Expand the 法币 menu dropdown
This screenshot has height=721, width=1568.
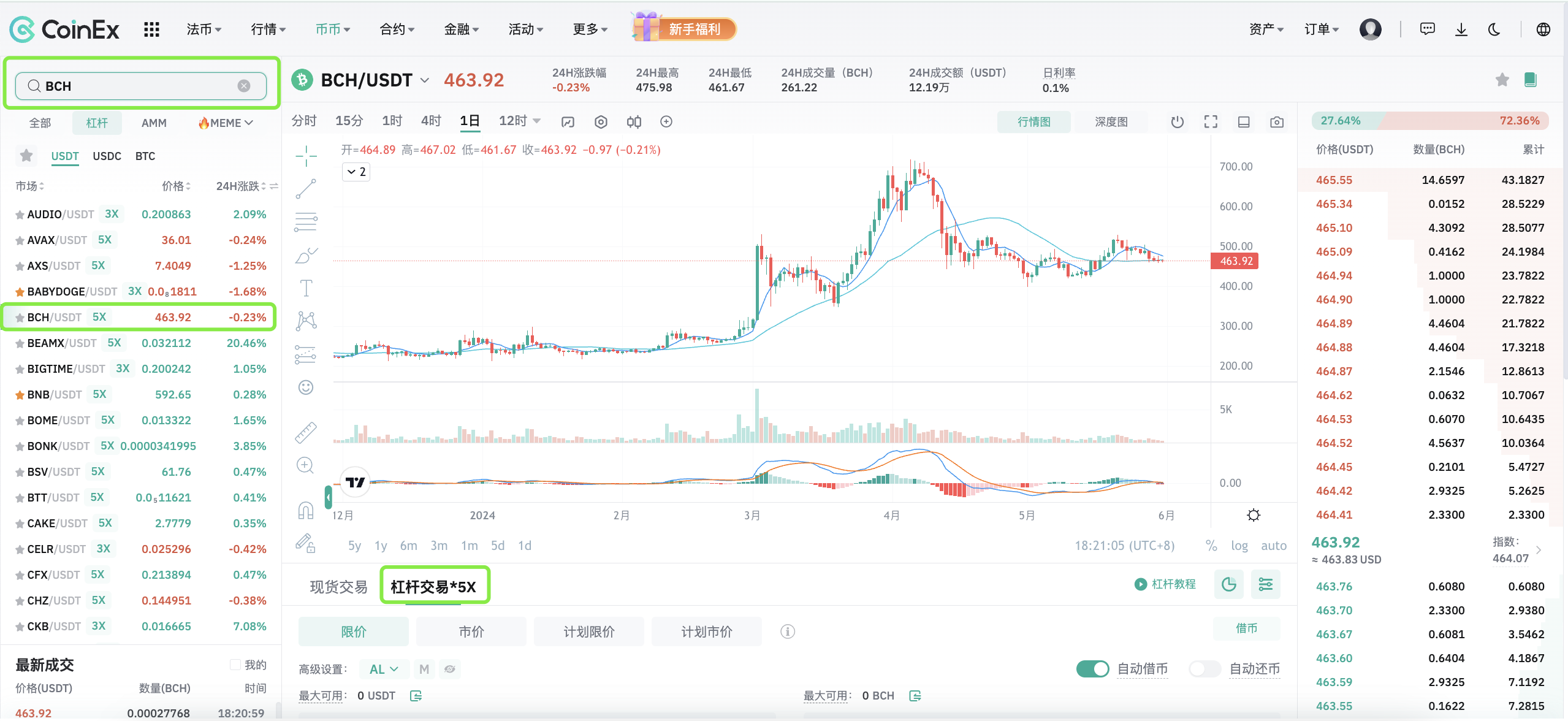point(204,29)
